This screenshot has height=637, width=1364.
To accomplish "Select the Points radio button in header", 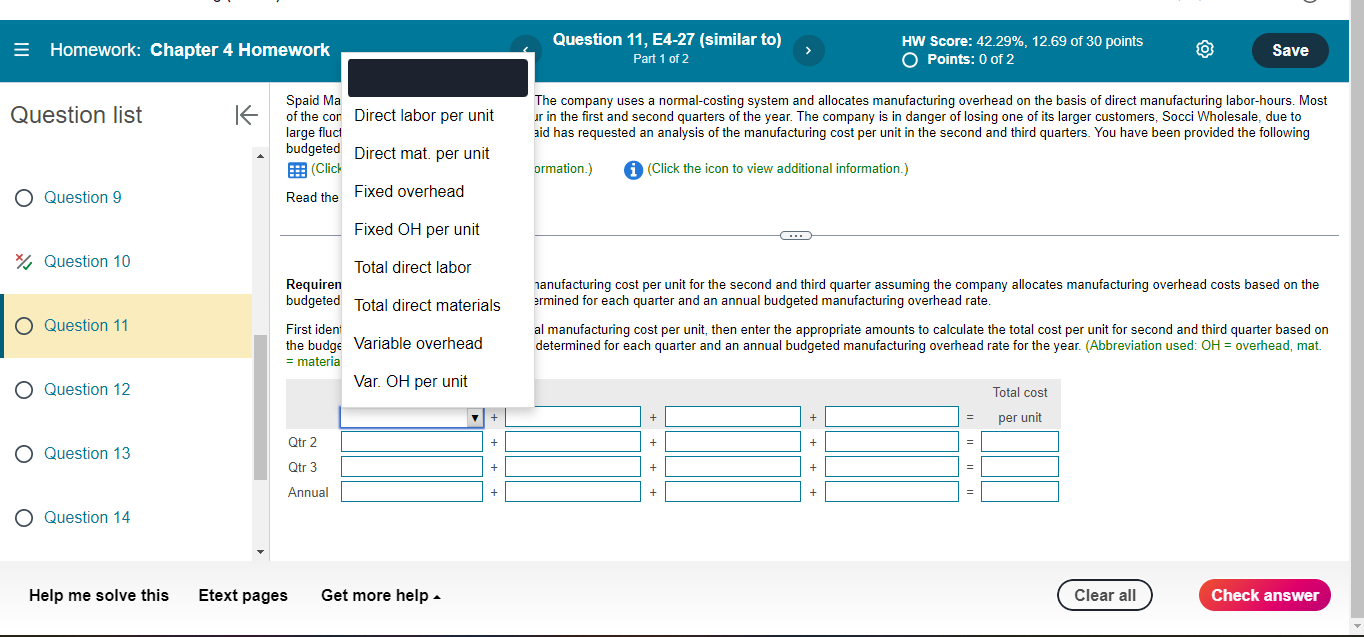I will coord(909,59).
